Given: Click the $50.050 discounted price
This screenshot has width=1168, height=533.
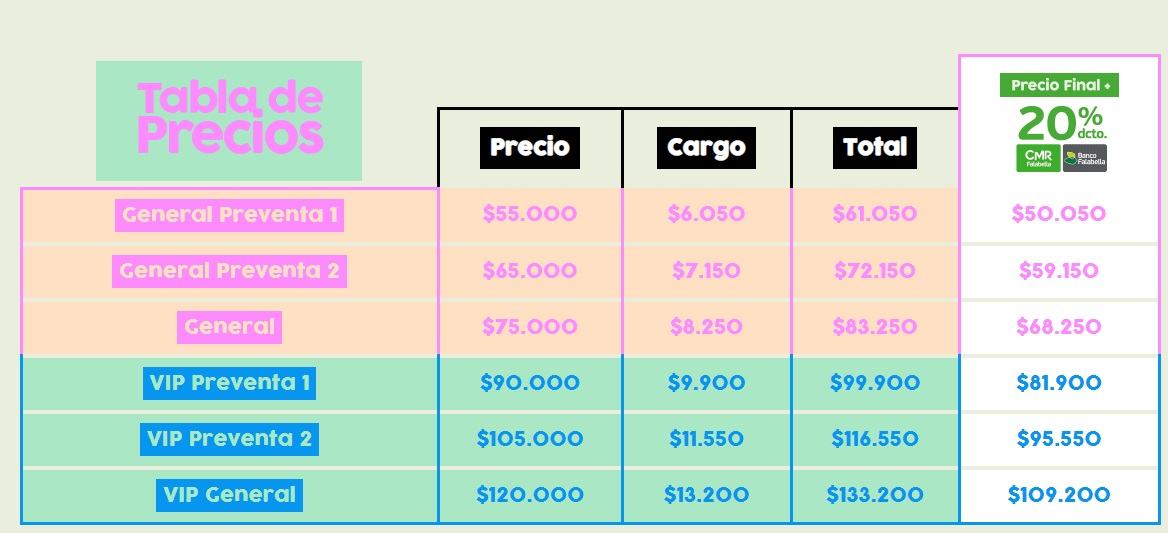Looking at the screenshot, I should click(x=1058, y=214).
